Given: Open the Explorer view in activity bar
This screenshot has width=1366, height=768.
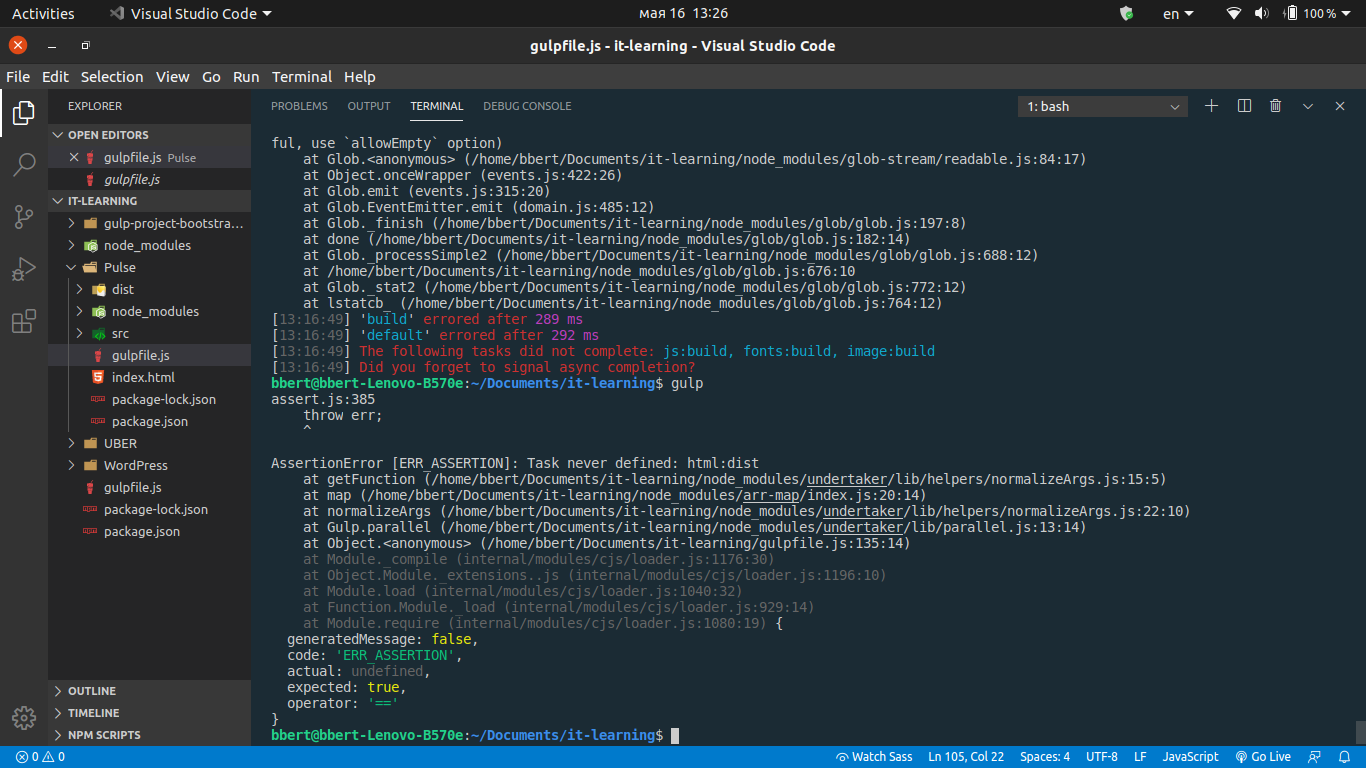Looking at the screenshot, I should coord(24,113).
